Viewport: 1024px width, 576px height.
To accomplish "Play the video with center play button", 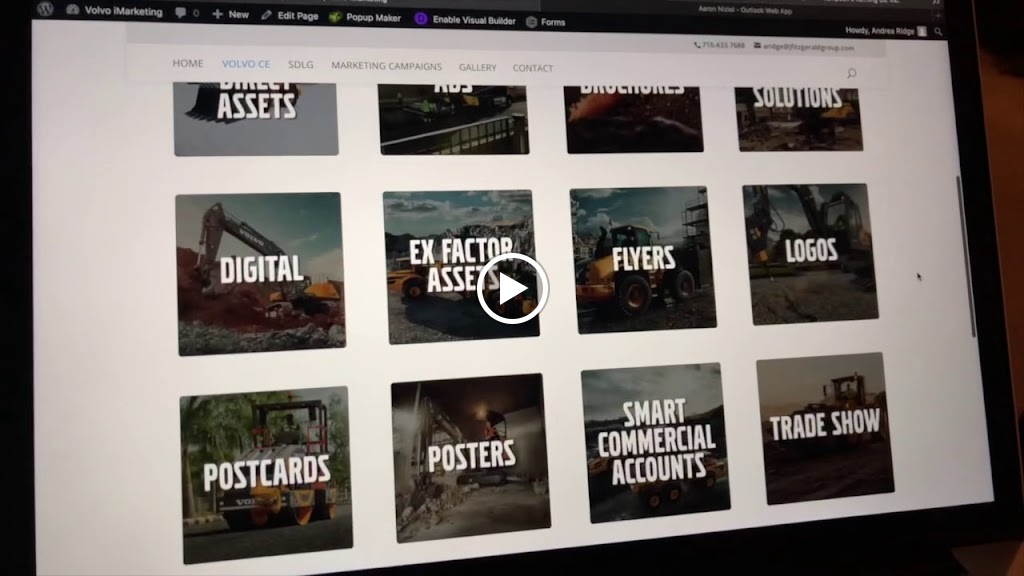I will click(512, 288).
